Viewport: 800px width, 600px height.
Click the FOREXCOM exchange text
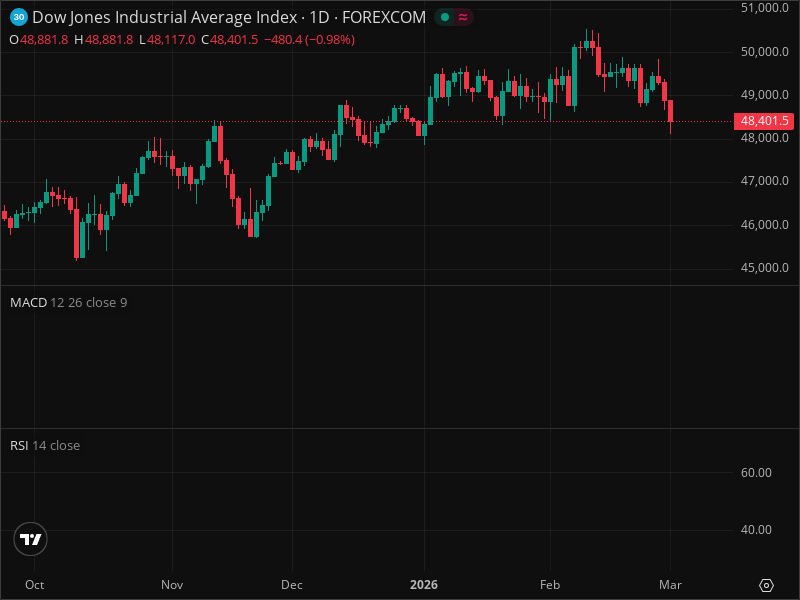[x=384, y=17]
